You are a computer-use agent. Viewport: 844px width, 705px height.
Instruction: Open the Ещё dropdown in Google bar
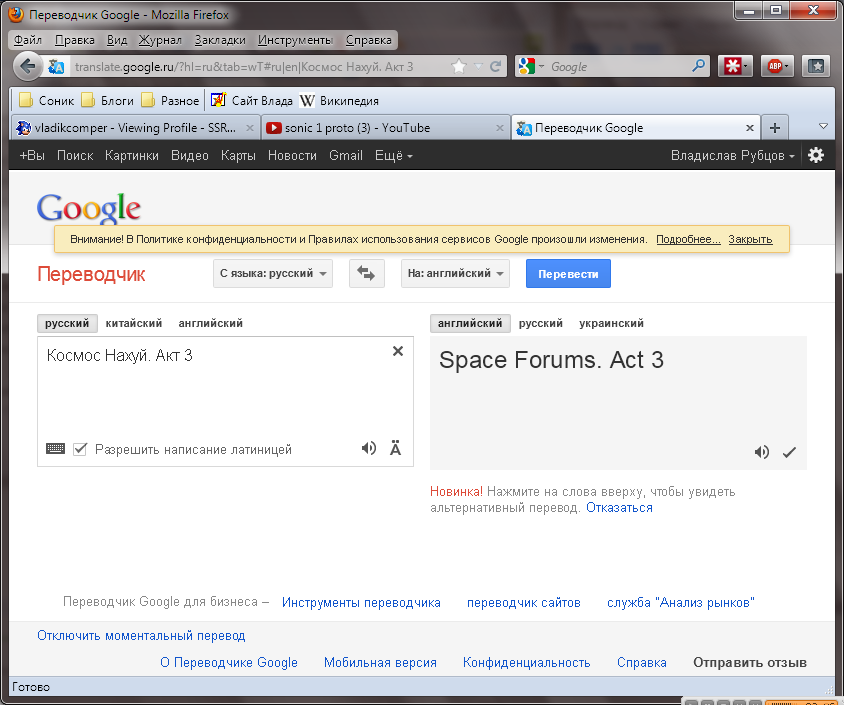coord(393,156)
